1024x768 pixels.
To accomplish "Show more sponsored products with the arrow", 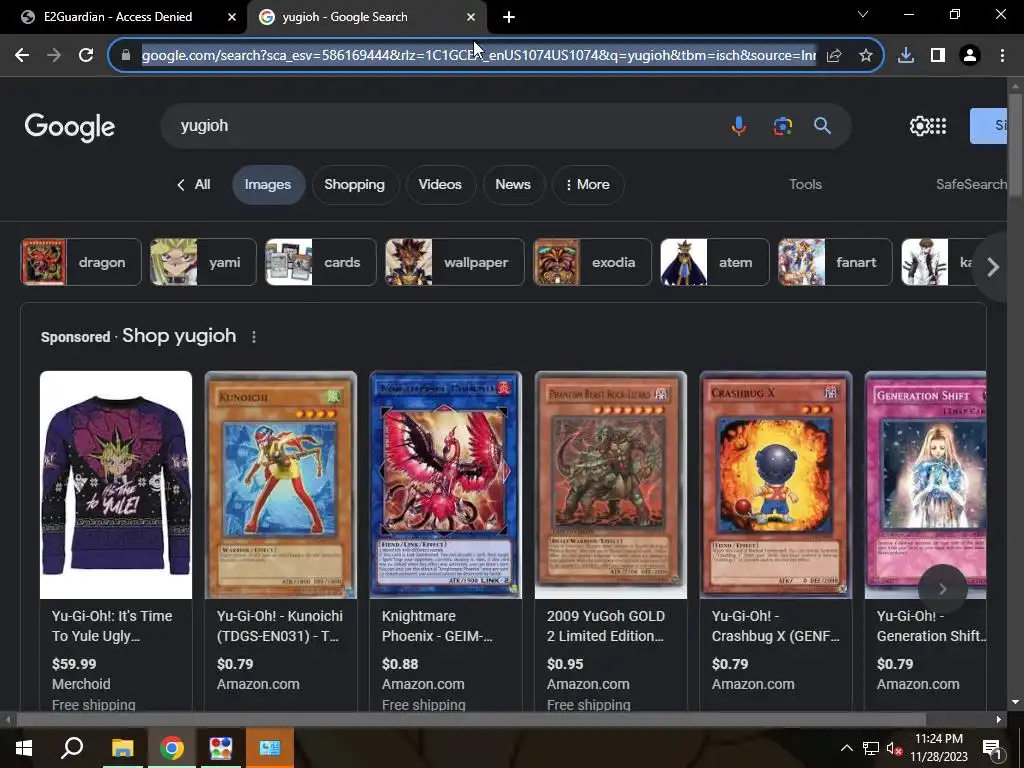I will (942, 589).
